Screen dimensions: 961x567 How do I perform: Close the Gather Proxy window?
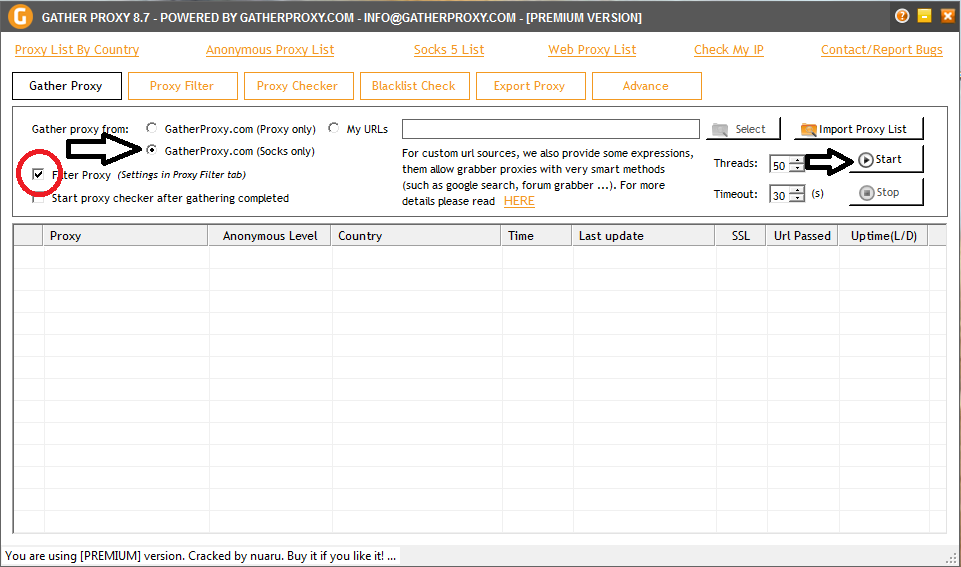(x=948, y=16)
